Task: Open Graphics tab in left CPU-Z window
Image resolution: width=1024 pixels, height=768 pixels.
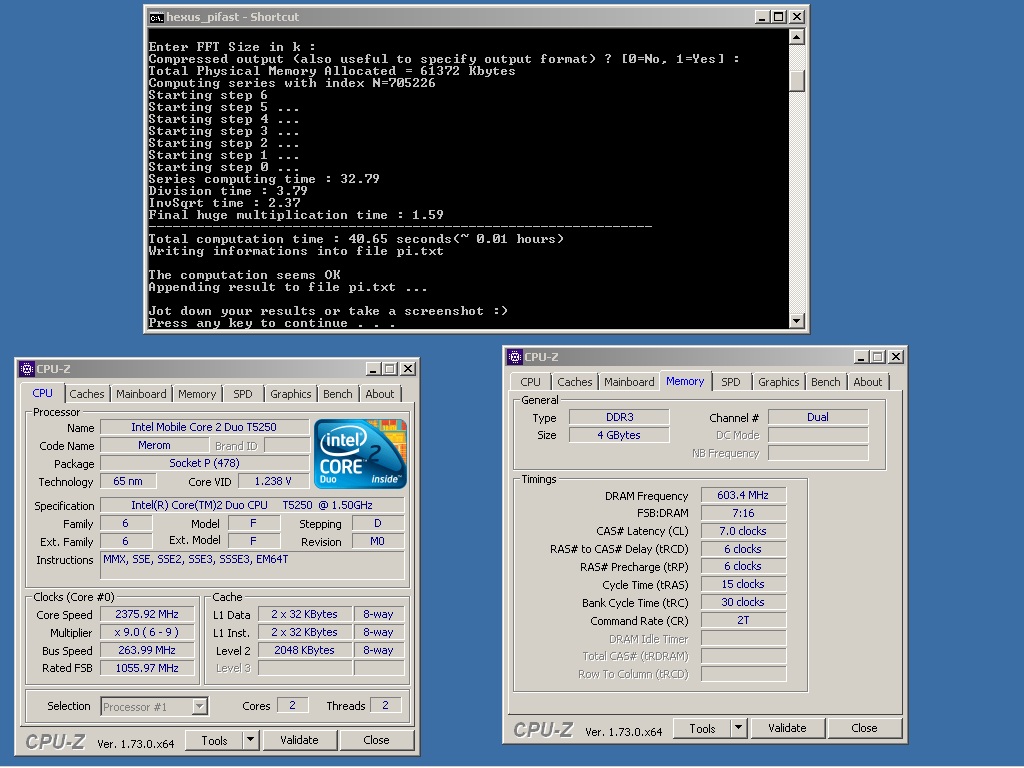Action: pyautogui.click(x=291, y=394)
